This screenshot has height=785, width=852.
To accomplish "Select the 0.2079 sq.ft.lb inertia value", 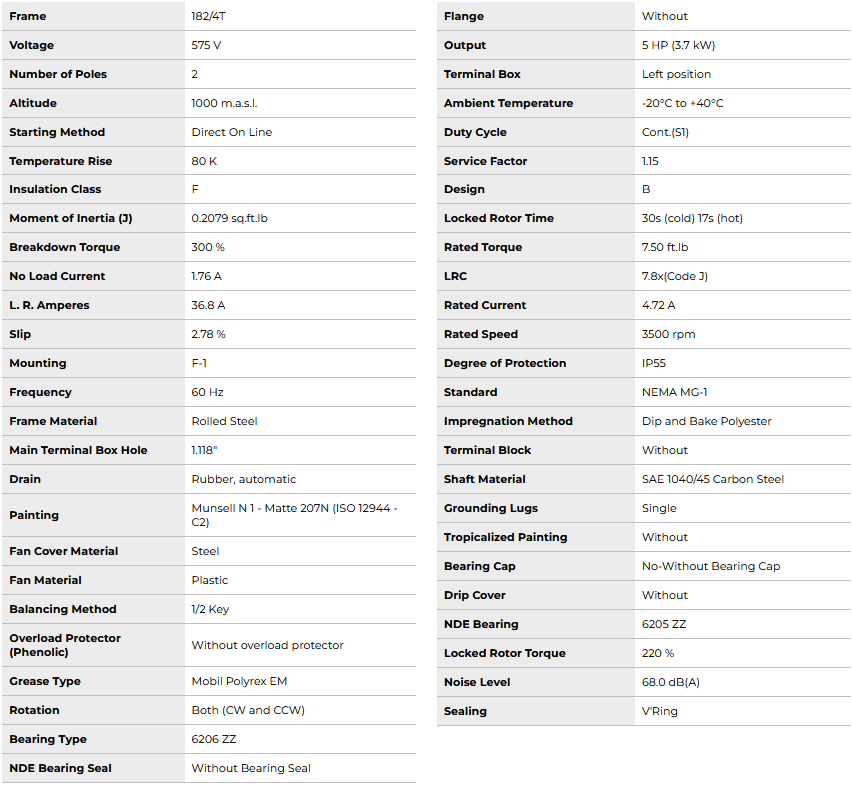I will click(x=230, y=218).
